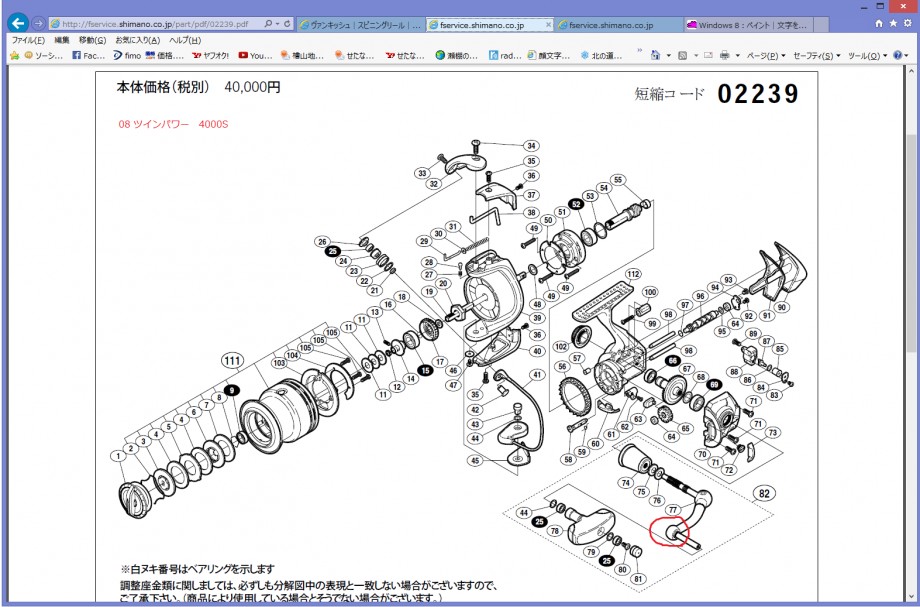
Task: Close the active fservice.shimano.co.jp tab
Action: (549, 25)
